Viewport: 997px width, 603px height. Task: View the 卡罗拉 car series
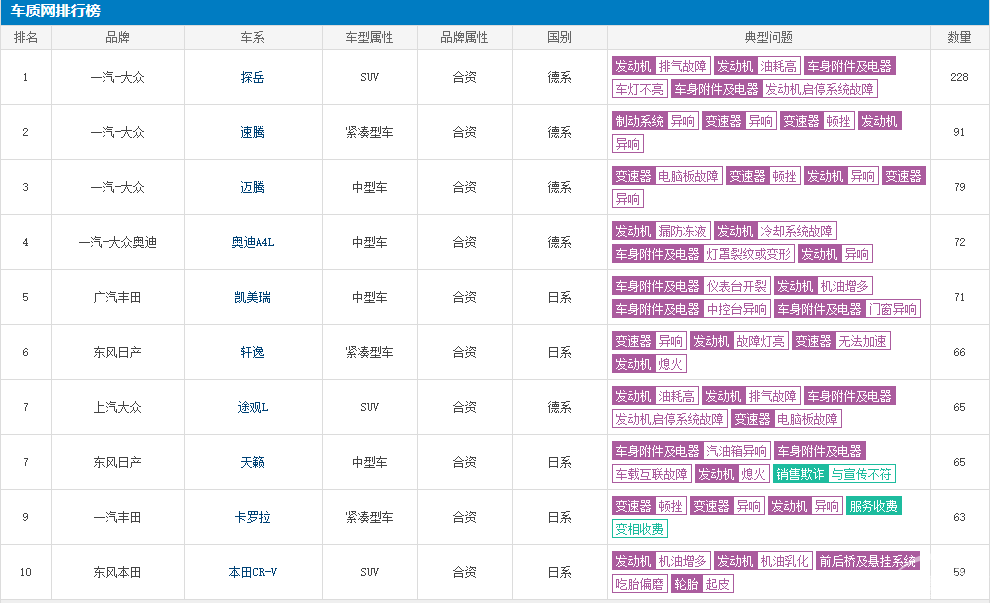pyautogui.click(x=251, y=517)
